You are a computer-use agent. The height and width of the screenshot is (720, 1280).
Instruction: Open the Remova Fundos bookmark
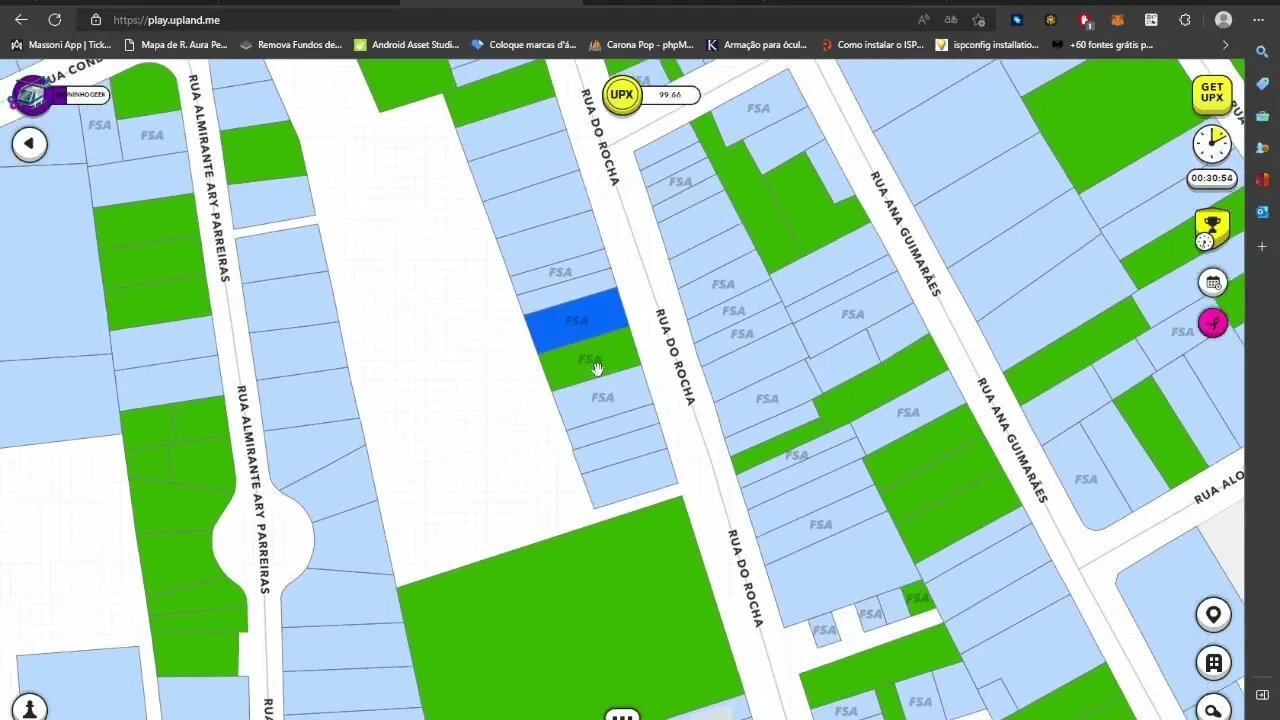[x=291, y=44]
